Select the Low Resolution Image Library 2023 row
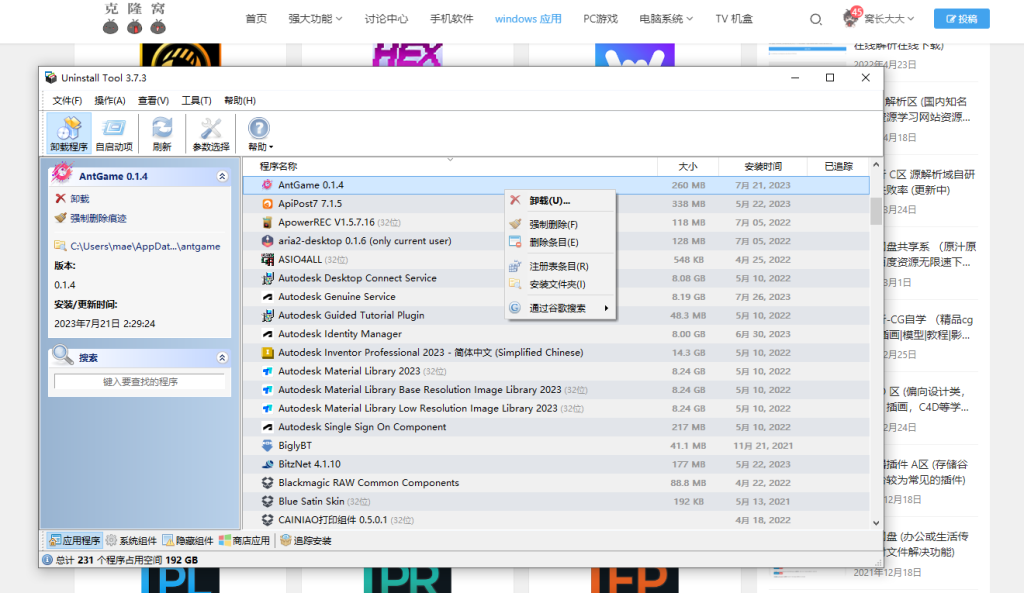This screenshot has height=593, width=1024. (x=556, y=408)
